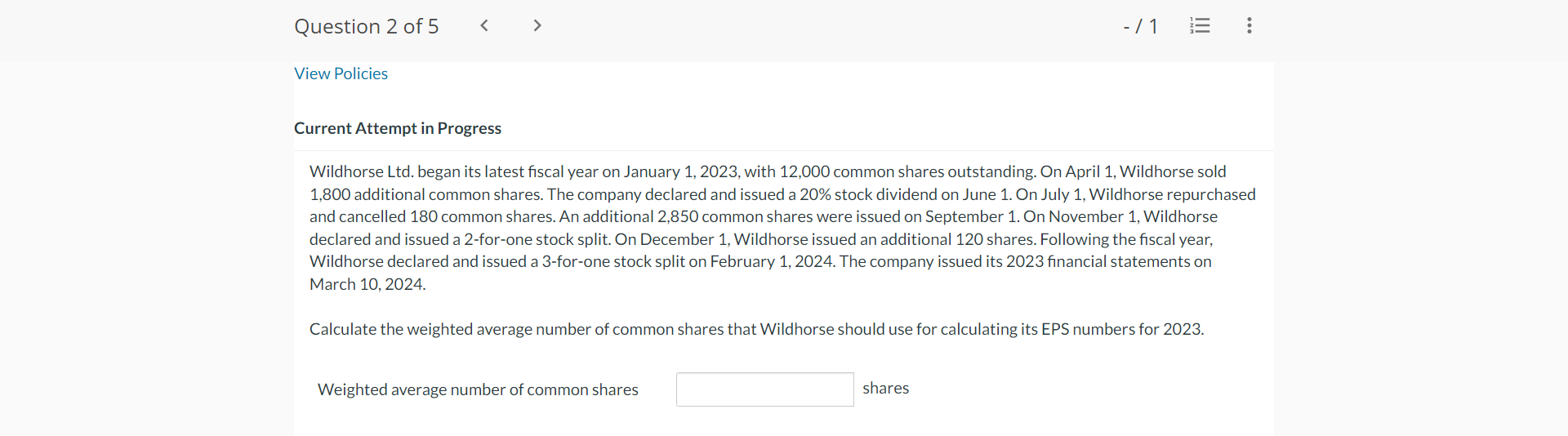Click the "Current Attempt in Progress" heading
The height and width of the screenshot is (436, 1568).
398,128
